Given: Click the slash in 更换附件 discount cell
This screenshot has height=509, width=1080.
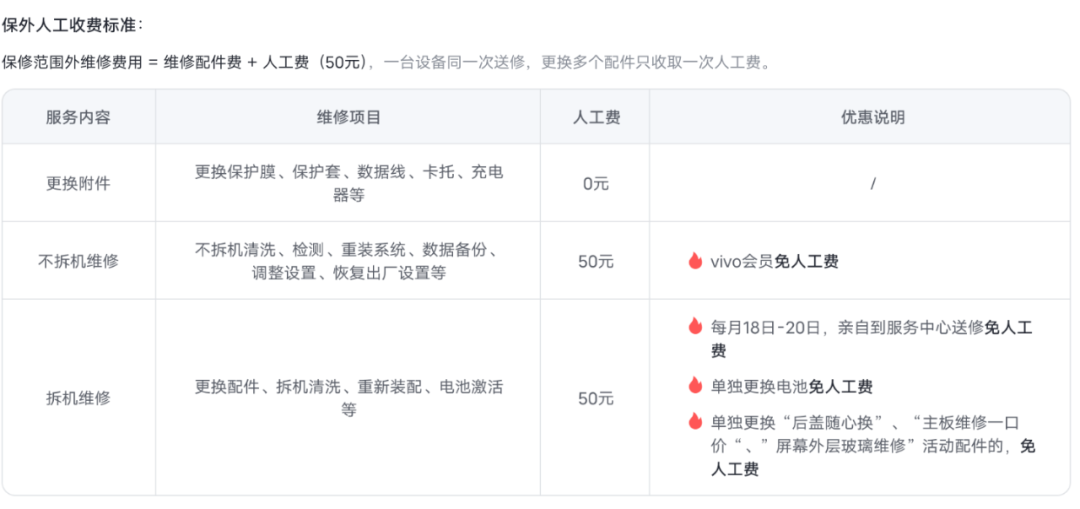Looking at the screenshot, I should tap(872, 183).
